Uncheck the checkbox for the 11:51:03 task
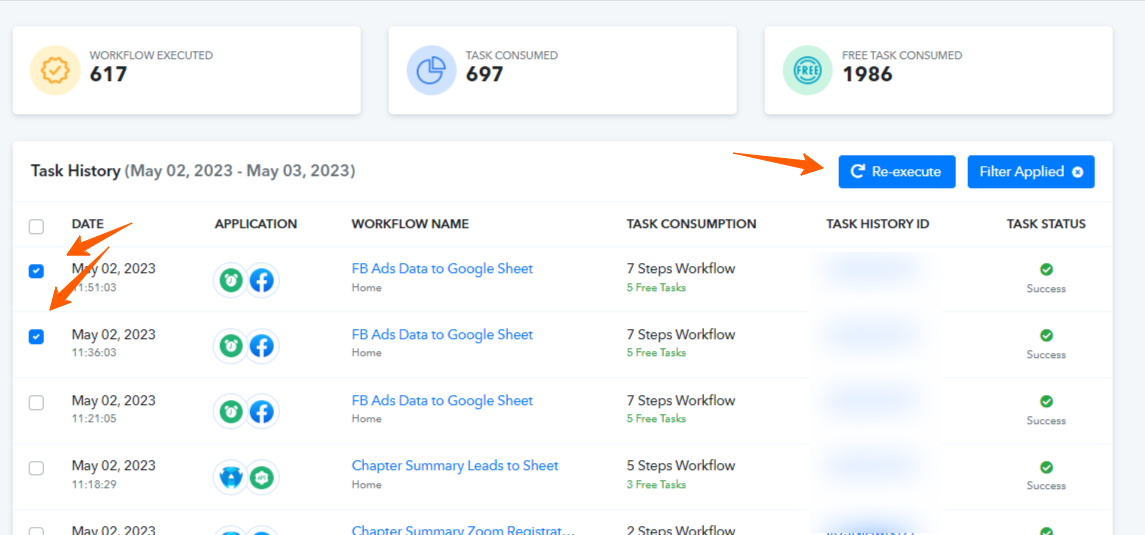This screenshot has width=1145, height=535. coord(36,271)
